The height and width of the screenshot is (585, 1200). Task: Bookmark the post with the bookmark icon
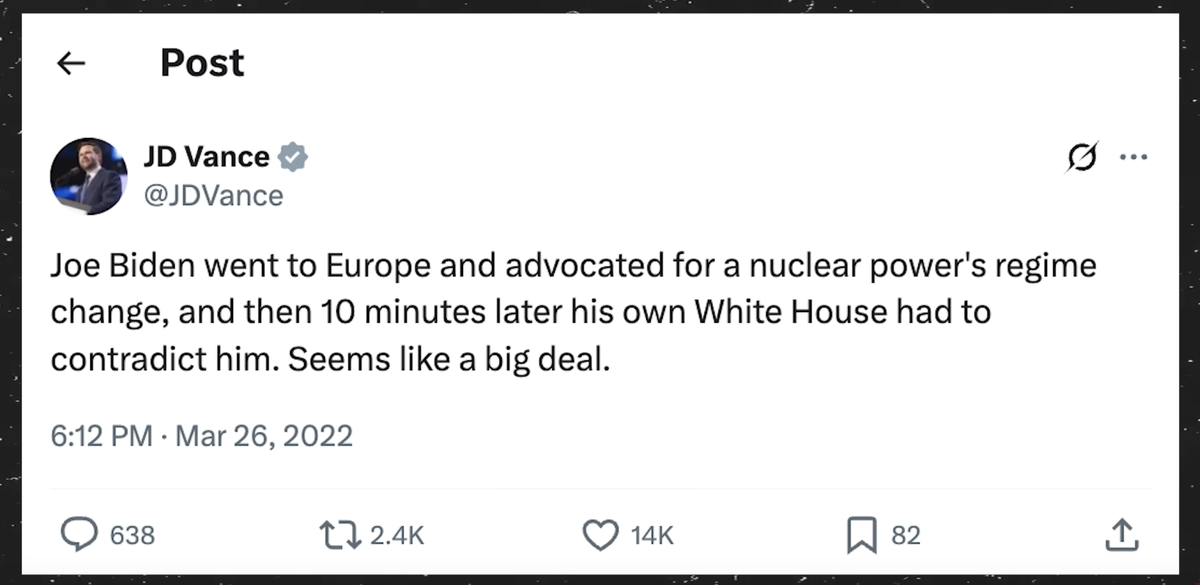(861, 535)
